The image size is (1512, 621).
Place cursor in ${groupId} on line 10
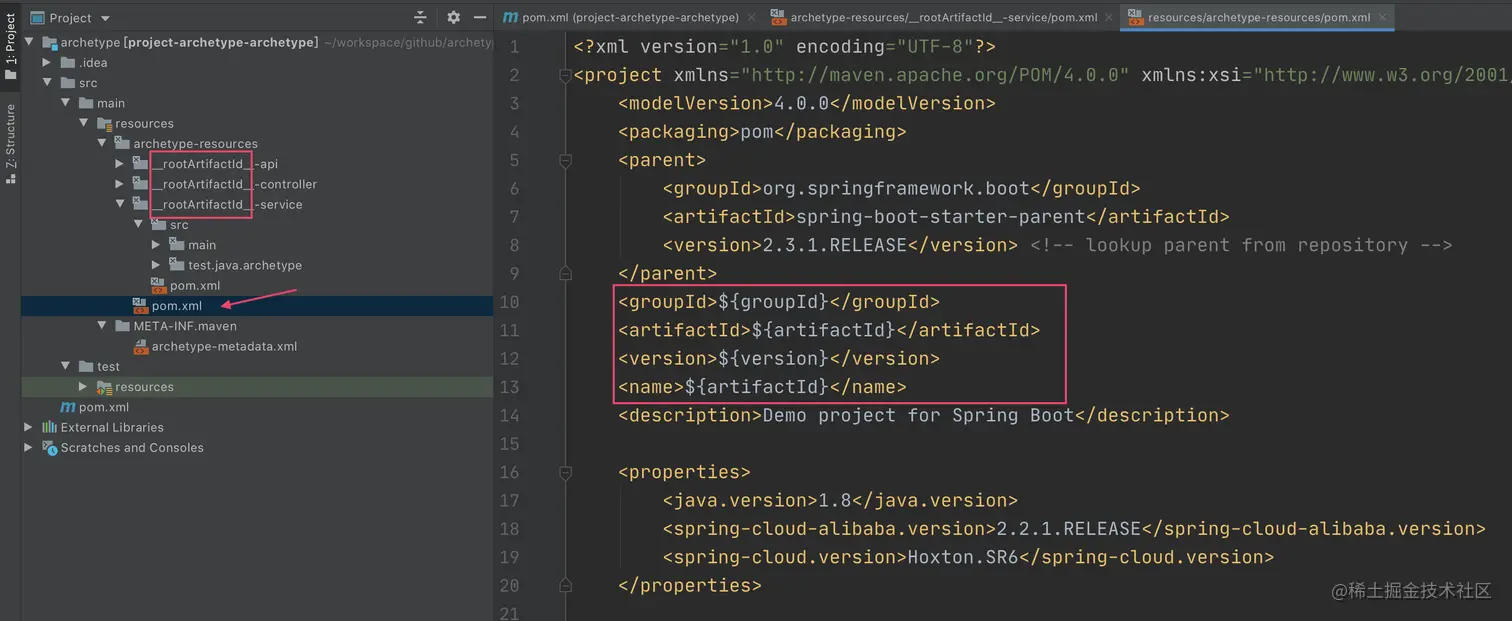[x=774, y=302]
